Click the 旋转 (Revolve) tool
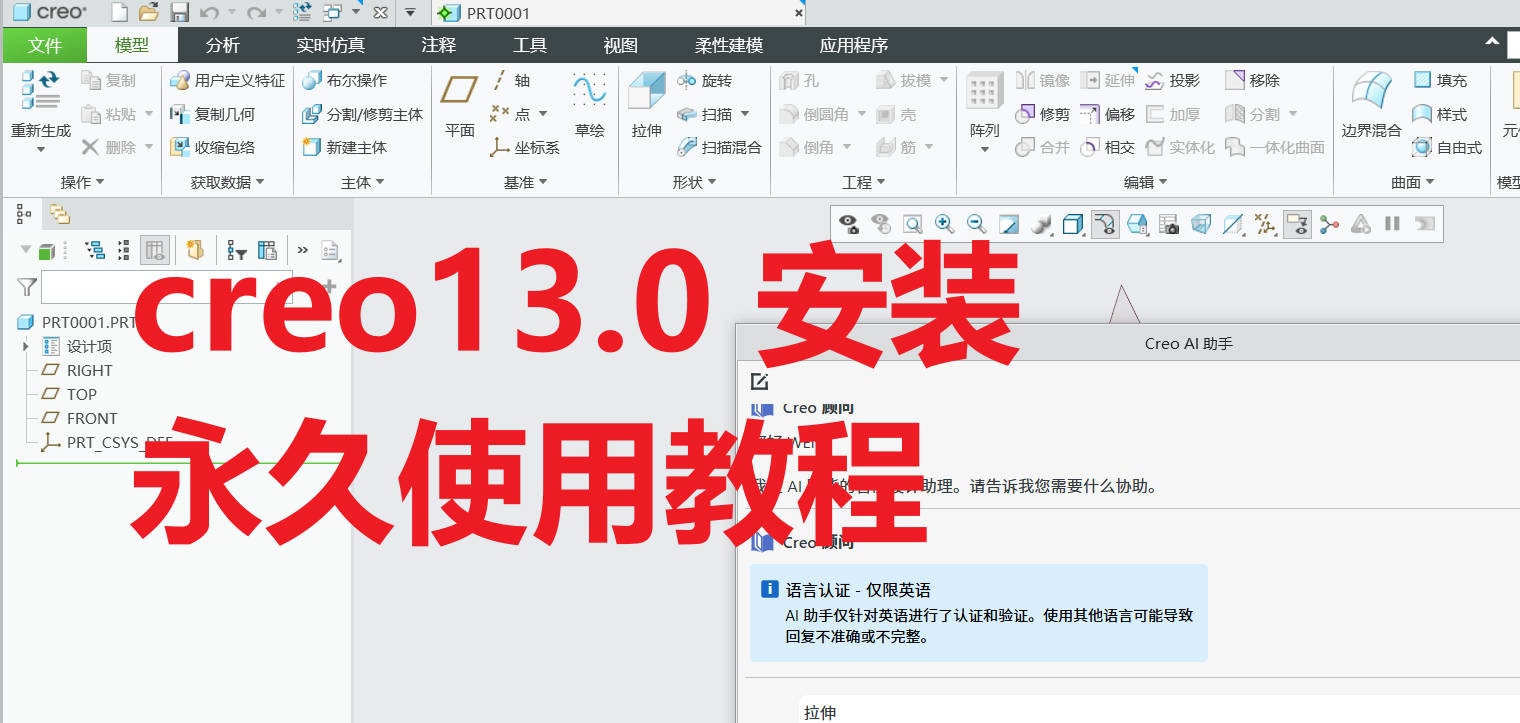The width and height of the screenshot is (1520, 723). pyautogui.click(x=705, y=80)
